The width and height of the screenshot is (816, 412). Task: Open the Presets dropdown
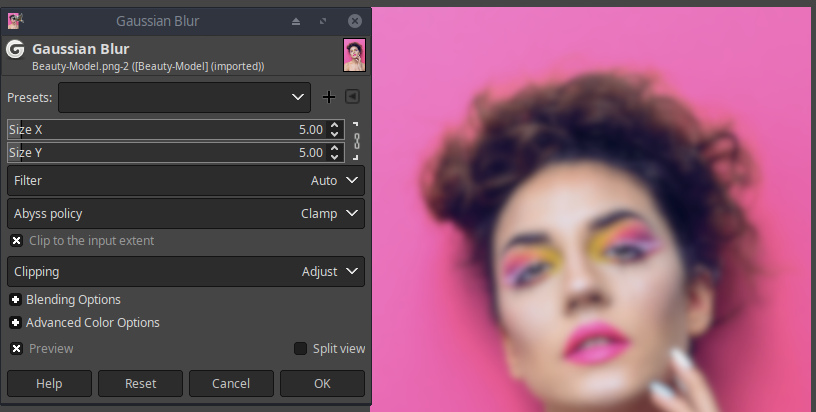tap(184, 97)
